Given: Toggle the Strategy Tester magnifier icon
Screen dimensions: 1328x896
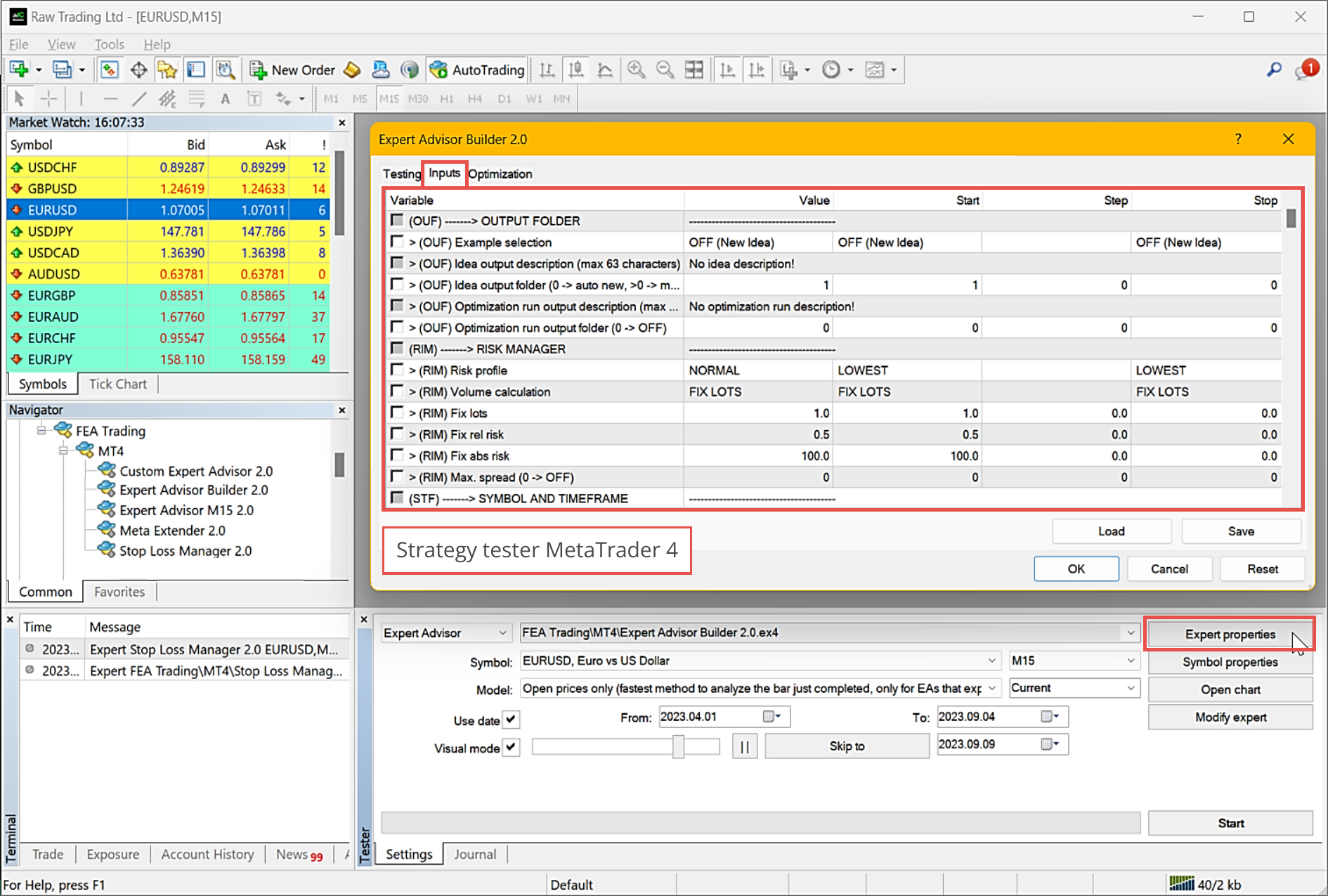Looking at the screenshot, I should coord(225,70).
